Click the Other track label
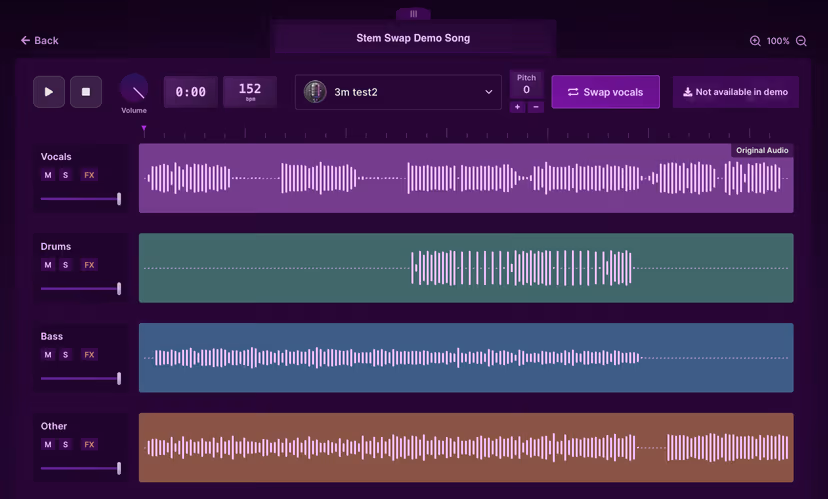Image resolution: width=828 pixels, height=499 pixels. [54, 426]
